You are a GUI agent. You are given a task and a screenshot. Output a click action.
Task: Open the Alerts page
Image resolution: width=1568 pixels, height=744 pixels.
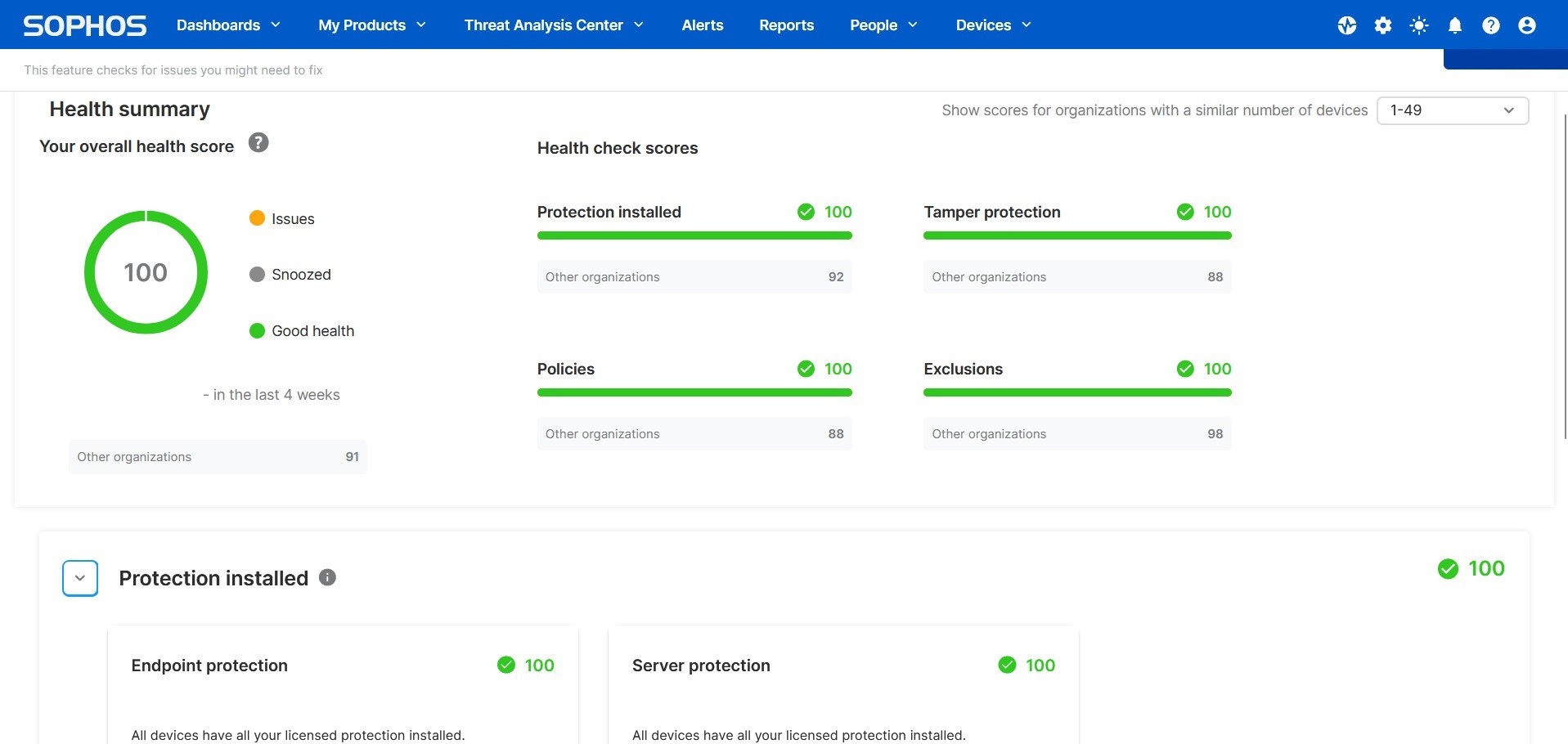702,25
